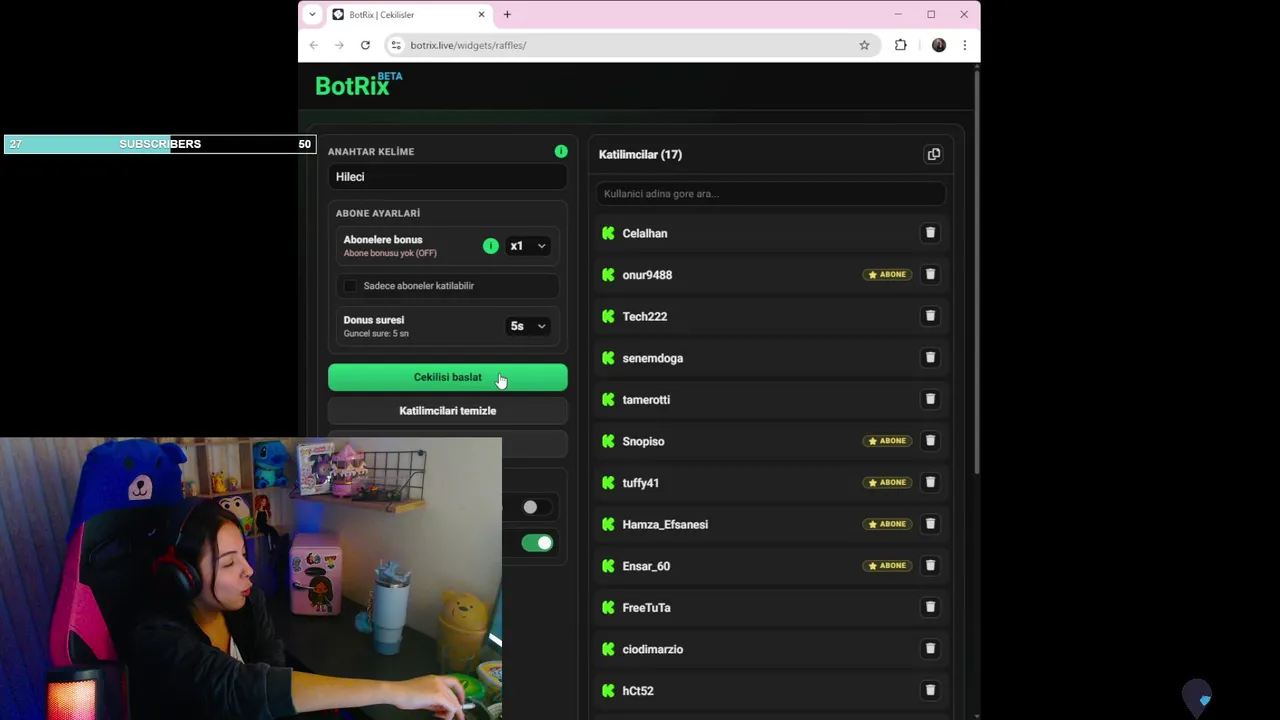Open Abonelere bonus x1 dropdown
The image size is (1280, 720).
(x=529, y=246)
